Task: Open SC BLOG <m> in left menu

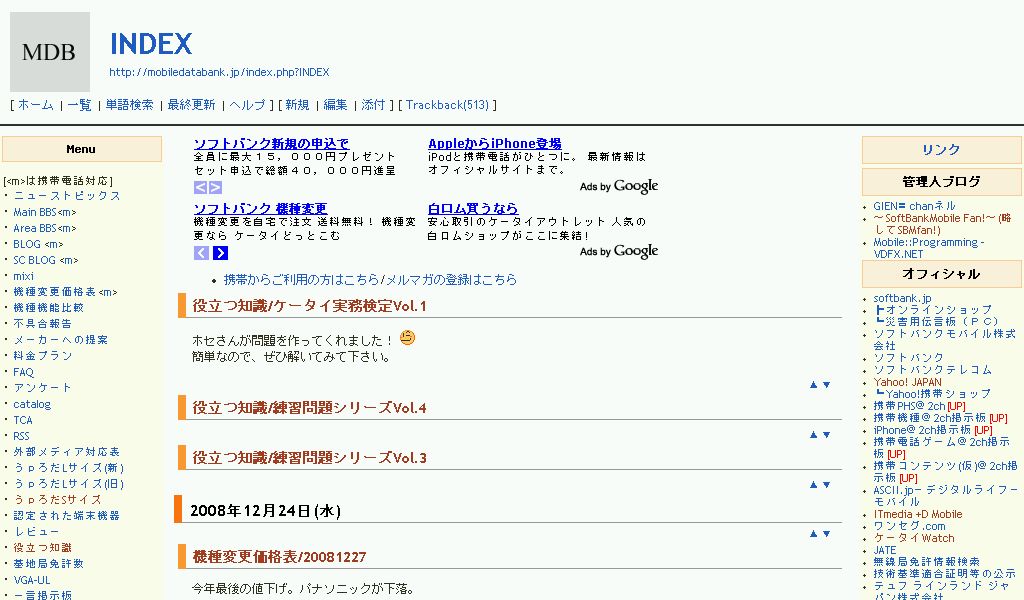Action: pos(46,260)
